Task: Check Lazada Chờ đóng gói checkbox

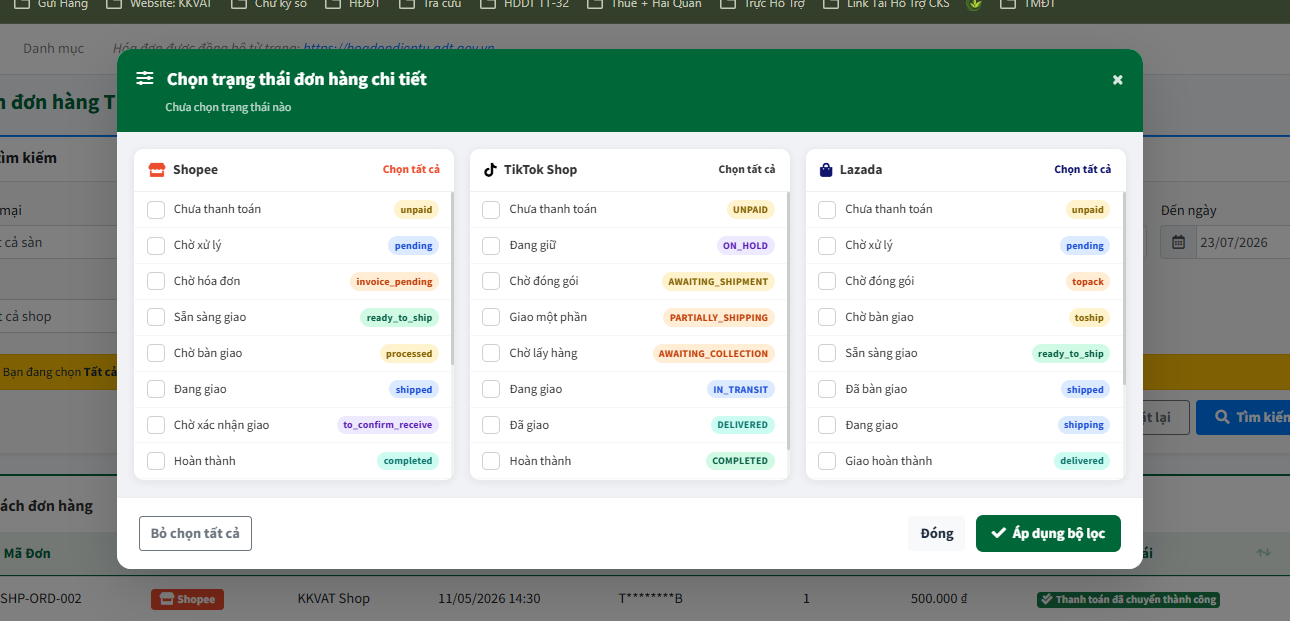Action: (827, 282)
